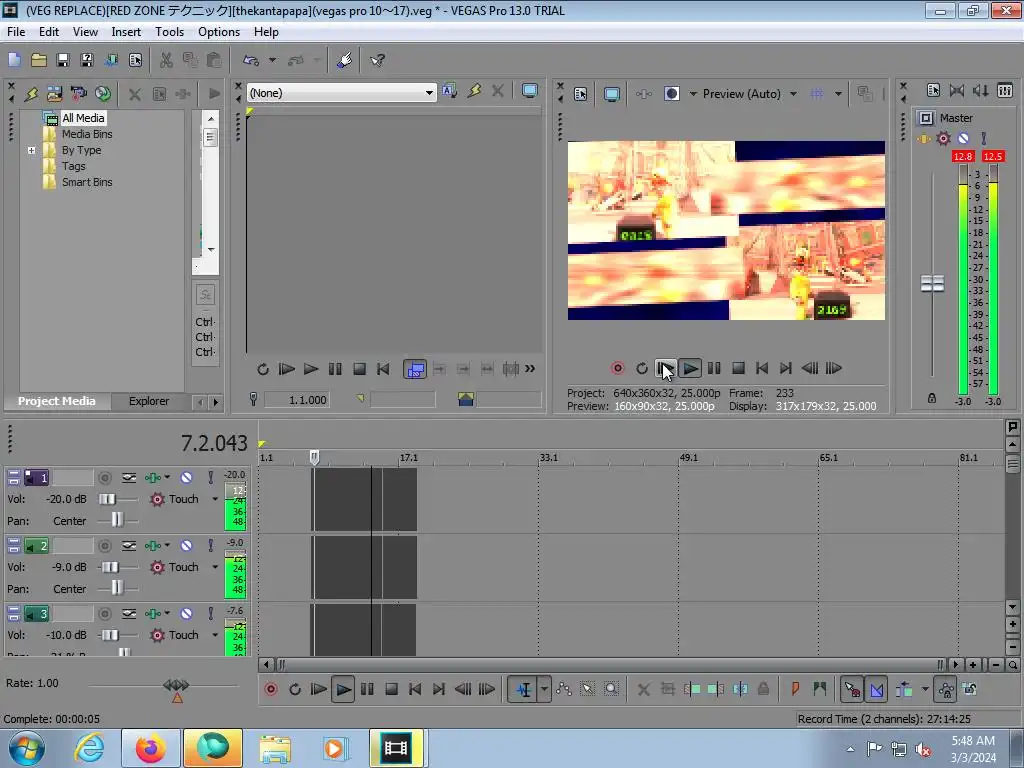Stop playback in the timeline transport bar
Image resolution: width=1024 pixels, height=768 pixels.
pyautogui.click(x=391, y=689)
